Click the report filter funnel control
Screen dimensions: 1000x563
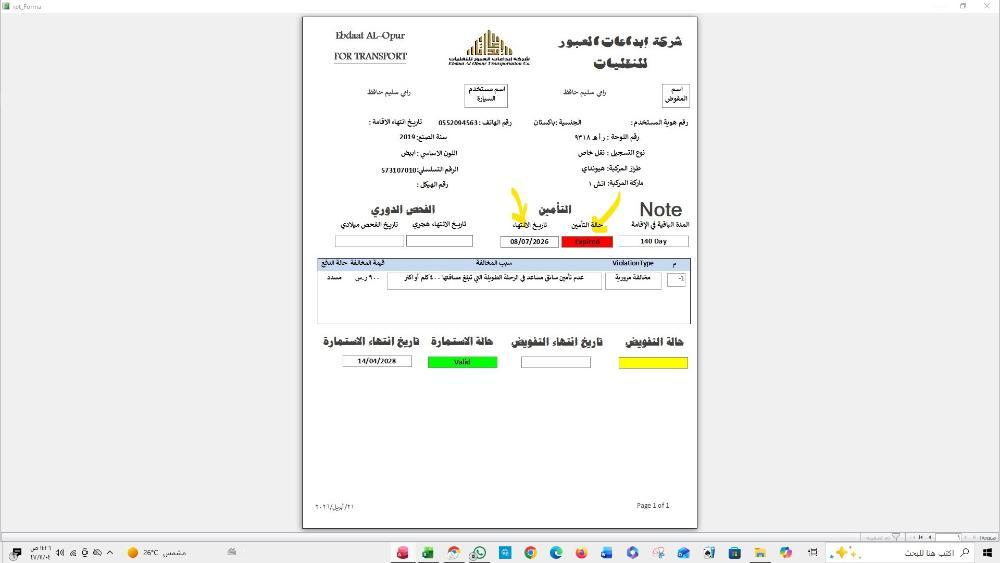(x=896, y=538)
